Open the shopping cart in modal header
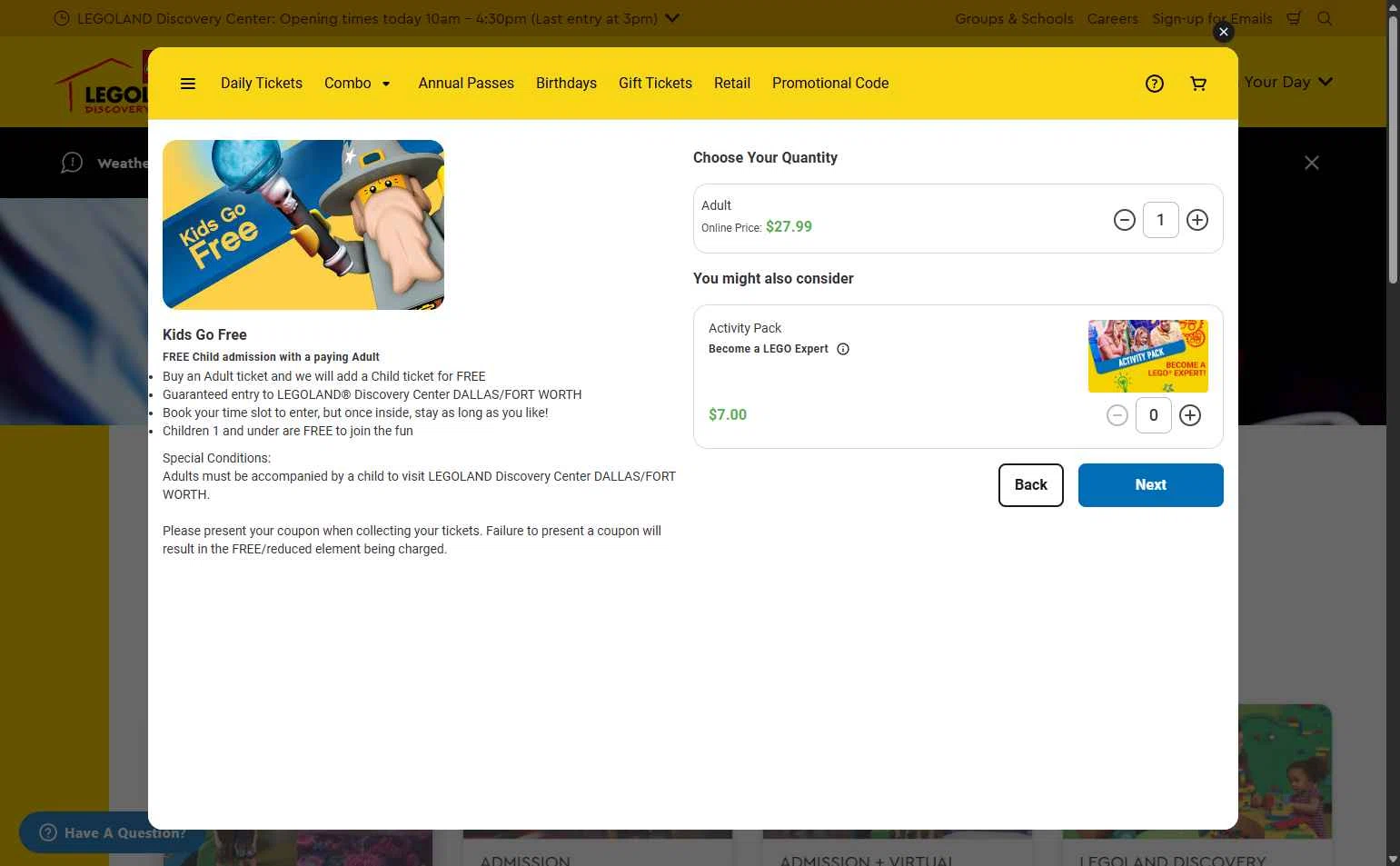This screenshot has height=866, width=1400. click(x=1198, y=84)
